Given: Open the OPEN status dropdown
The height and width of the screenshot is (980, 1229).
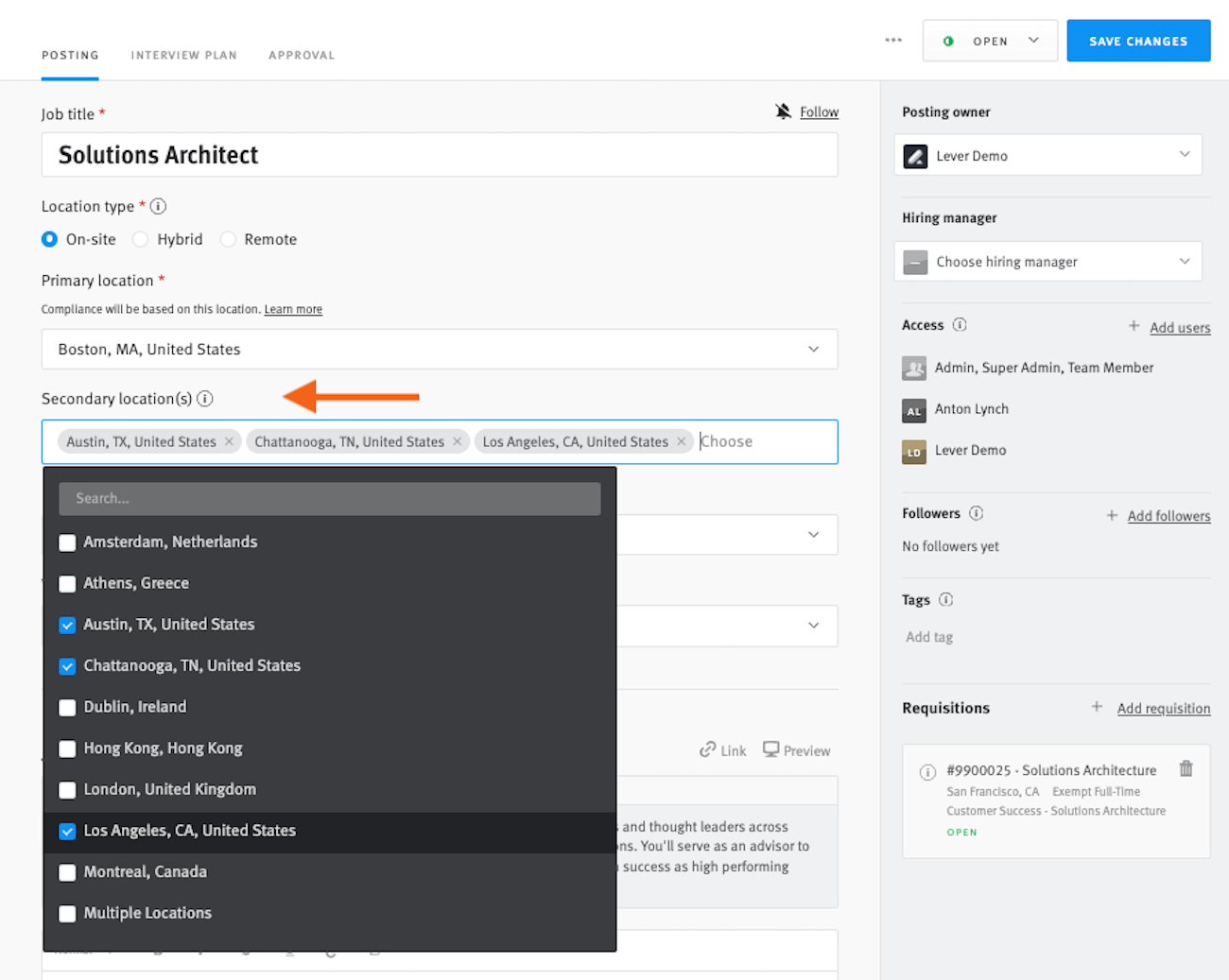Looking at the screenshot, I should (x=990, y=41).
